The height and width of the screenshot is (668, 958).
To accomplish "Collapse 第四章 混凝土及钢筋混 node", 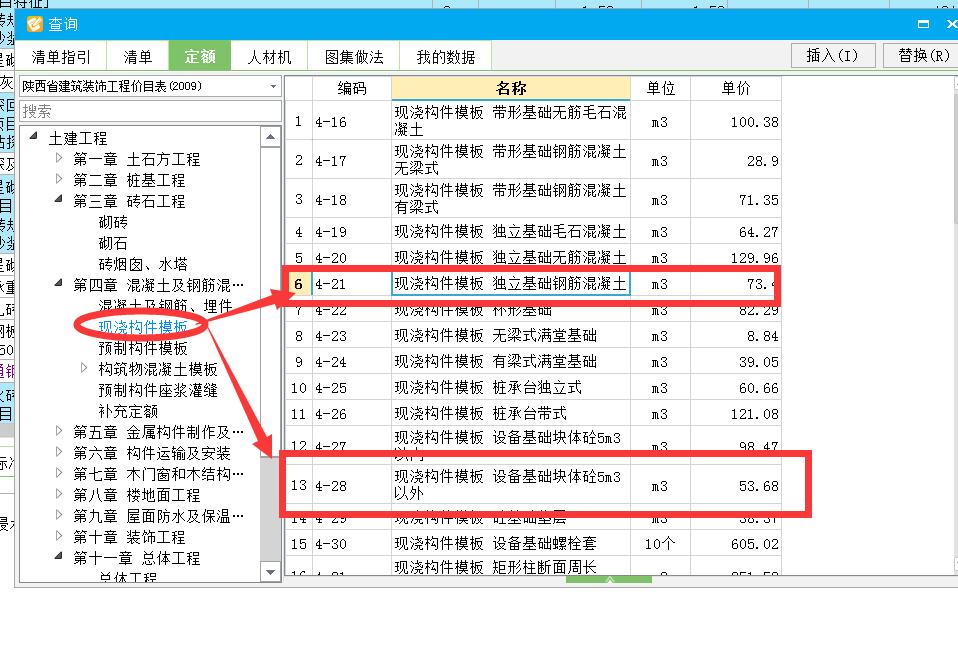I will click(59, 284).
